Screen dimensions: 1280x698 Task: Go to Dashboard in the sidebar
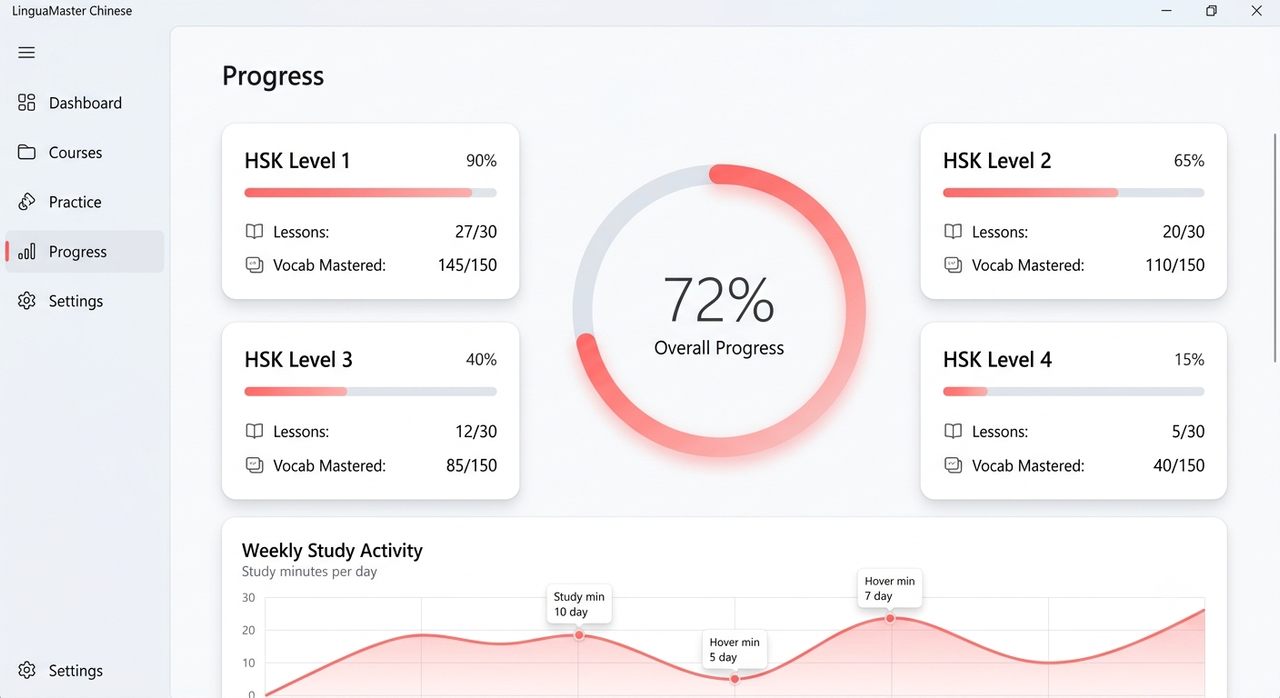[x=85, y=102]
